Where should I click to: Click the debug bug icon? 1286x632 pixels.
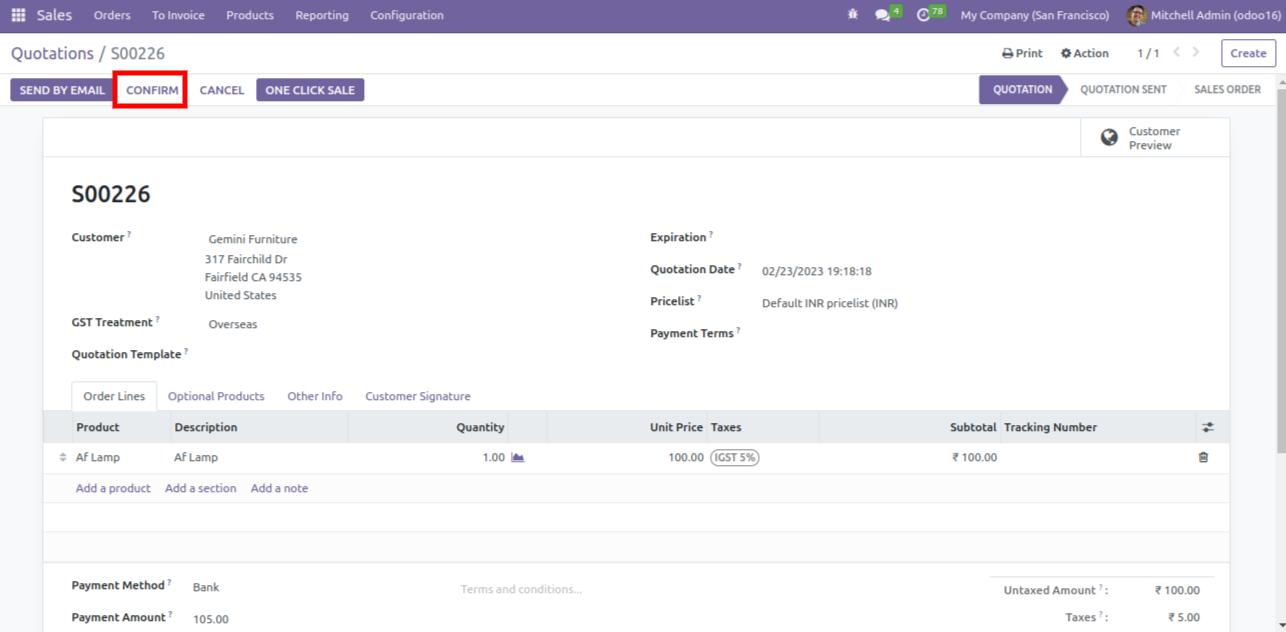click(852, 15)
